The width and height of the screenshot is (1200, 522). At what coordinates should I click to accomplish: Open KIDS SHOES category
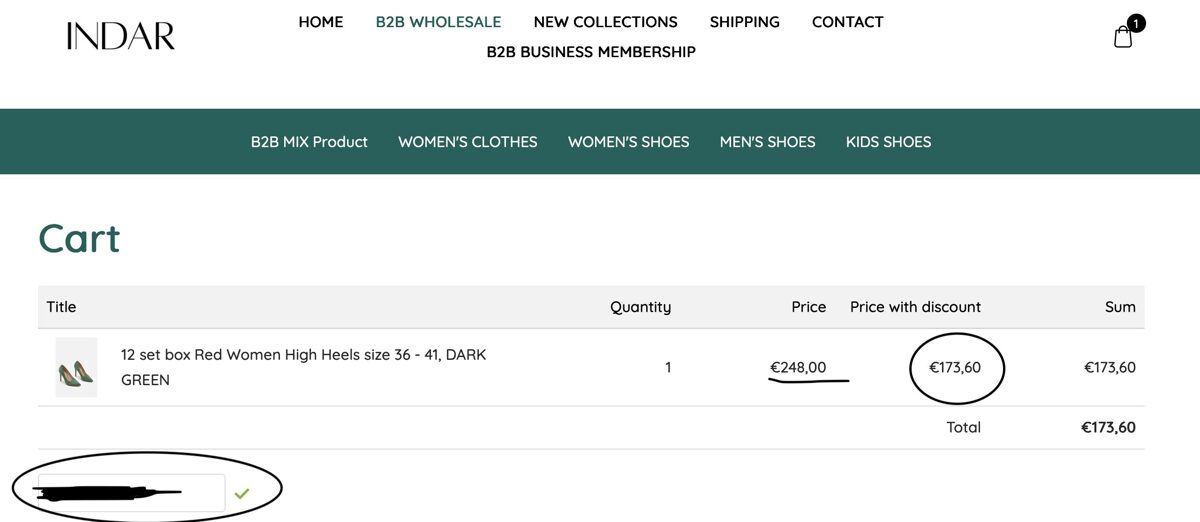[x=889, y=142]
